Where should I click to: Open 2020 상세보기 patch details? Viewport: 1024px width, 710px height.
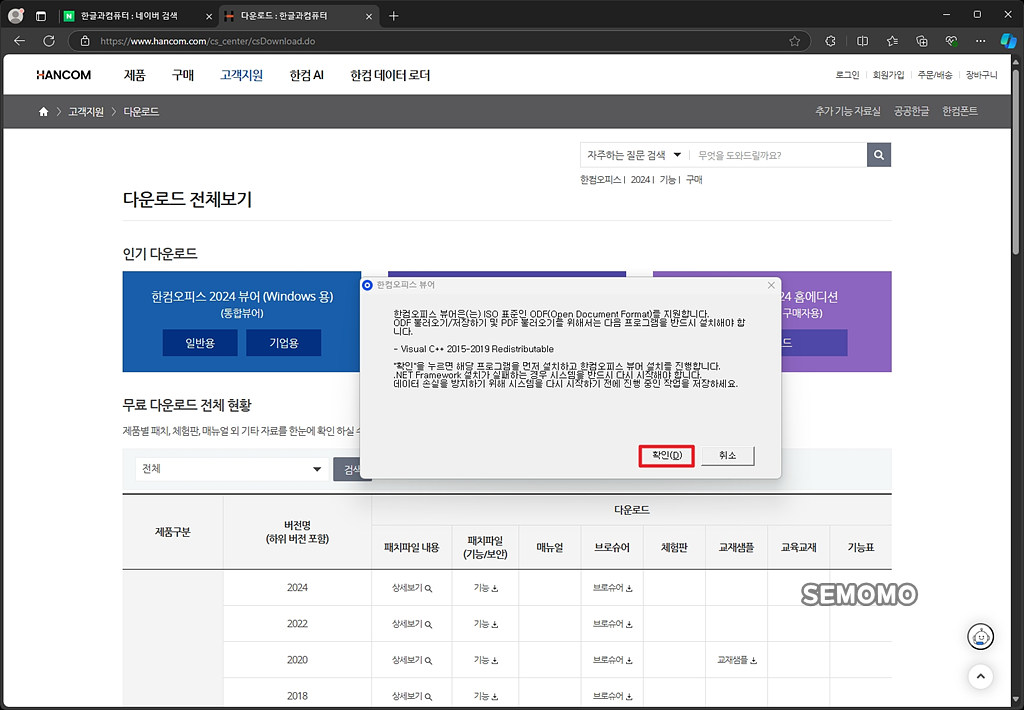(411, 660)
